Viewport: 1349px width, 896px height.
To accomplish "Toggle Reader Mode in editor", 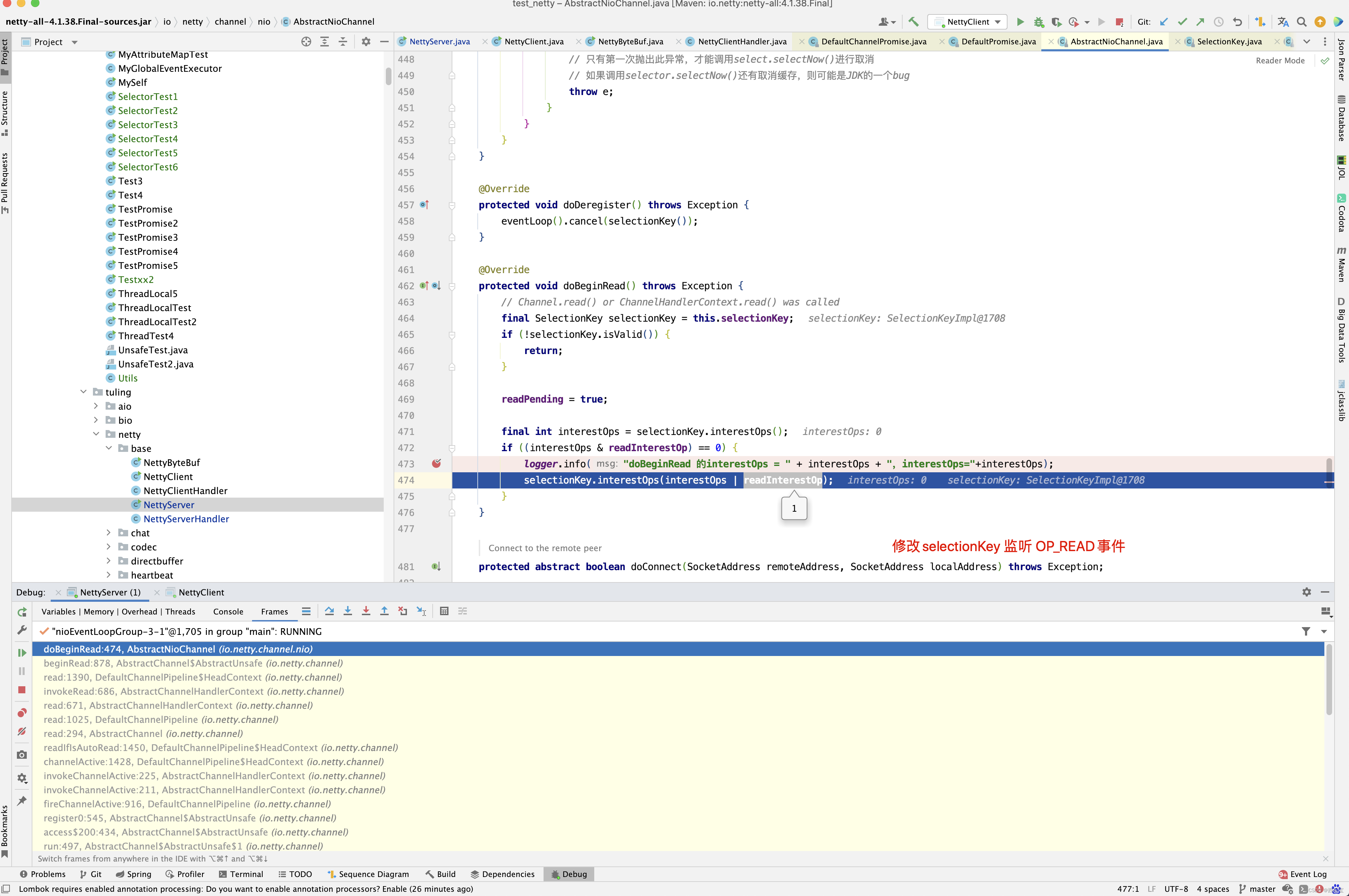I will pyautogui.click(x=1280, y=61).
